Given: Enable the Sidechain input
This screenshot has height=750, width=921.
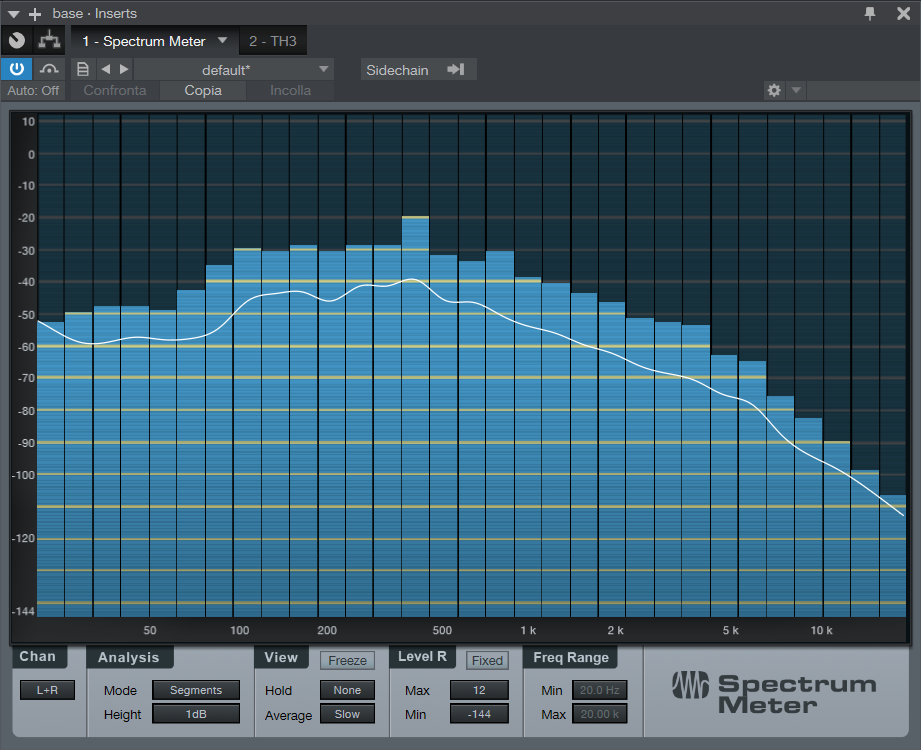Looking at the screenshot, I should (x=418, y=69).
